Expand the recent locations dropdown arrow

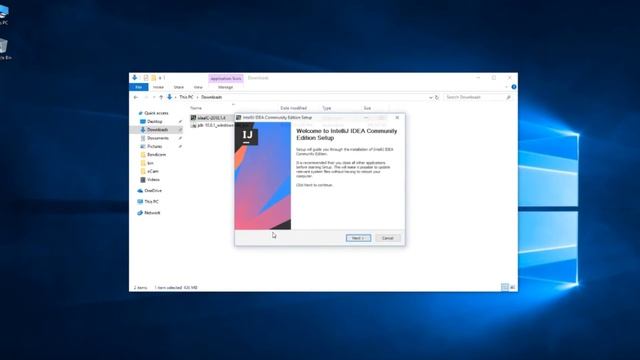click(154, 97)
